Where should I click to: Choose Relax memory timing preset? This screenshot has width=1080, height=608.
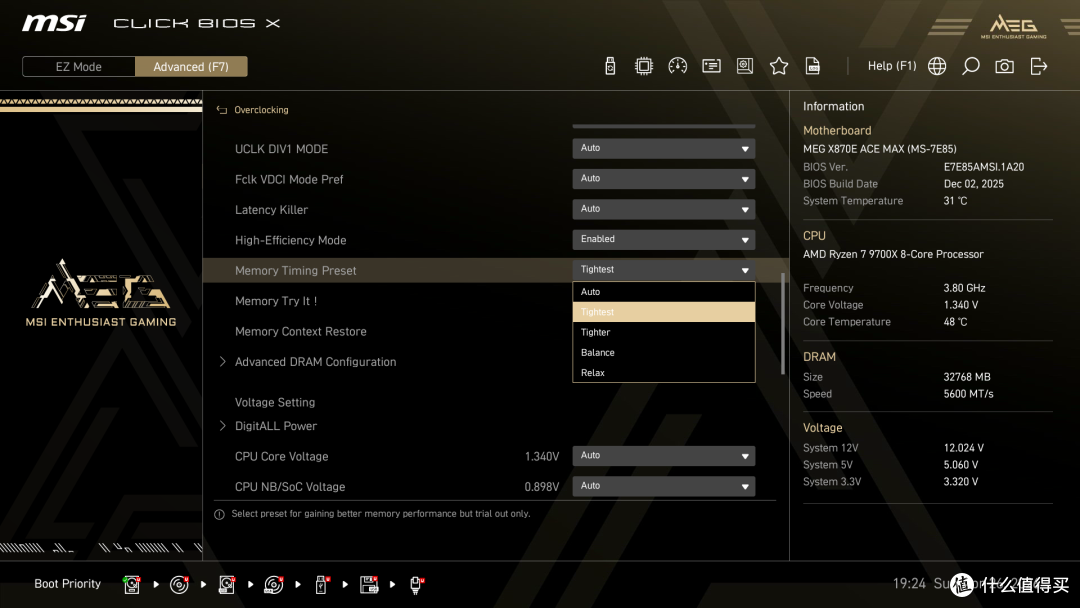[x=663, y=373]
